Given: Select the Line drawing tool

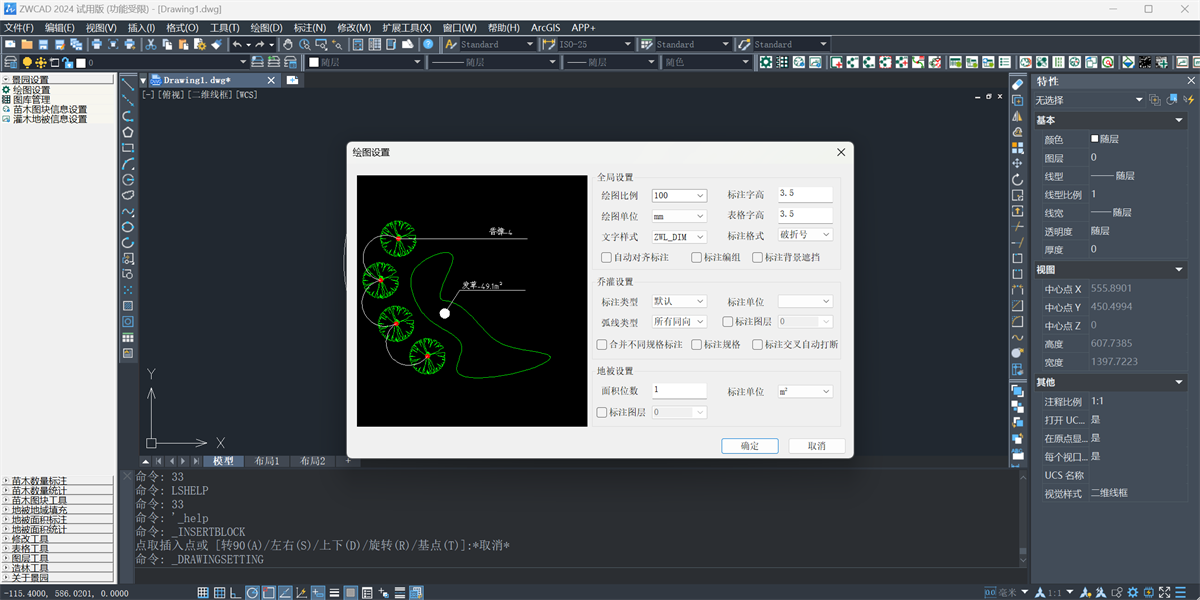Looking at the screenshot, I should click(x=128, y=85).
